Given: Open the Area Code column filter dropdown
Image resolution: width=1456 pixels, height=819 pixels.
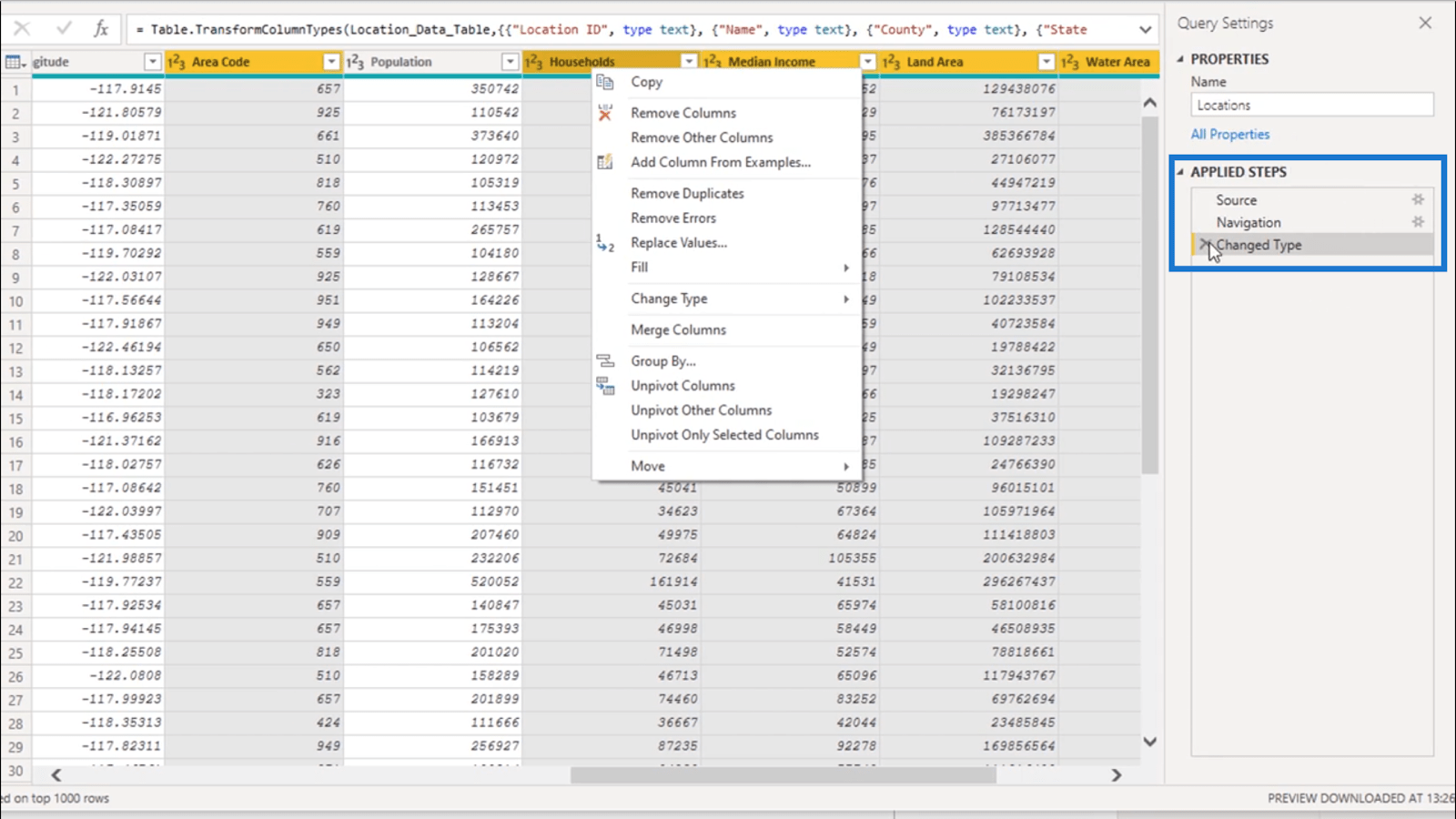Looking at the screenshot, I should 331,62.
